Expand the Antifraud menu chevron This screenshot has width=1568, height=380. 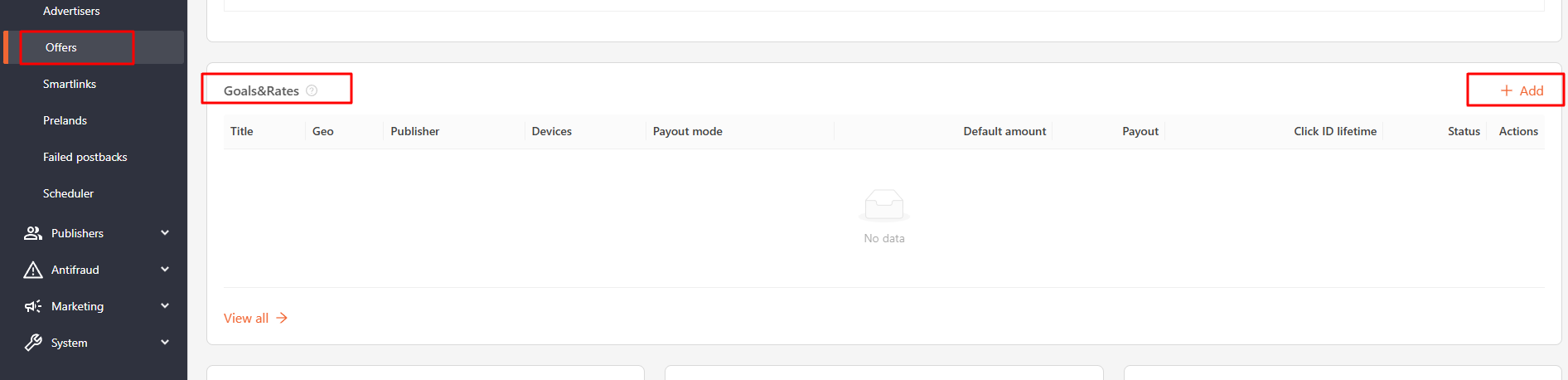[x=165, y=270]
